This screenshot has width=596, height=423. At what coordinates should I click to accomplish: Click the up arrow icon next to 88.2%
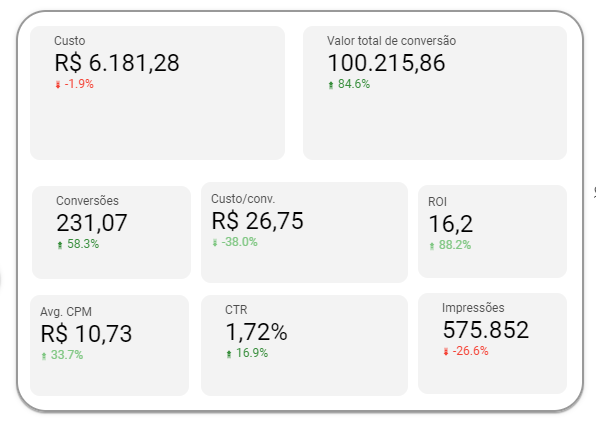click(x=431, y=246)
